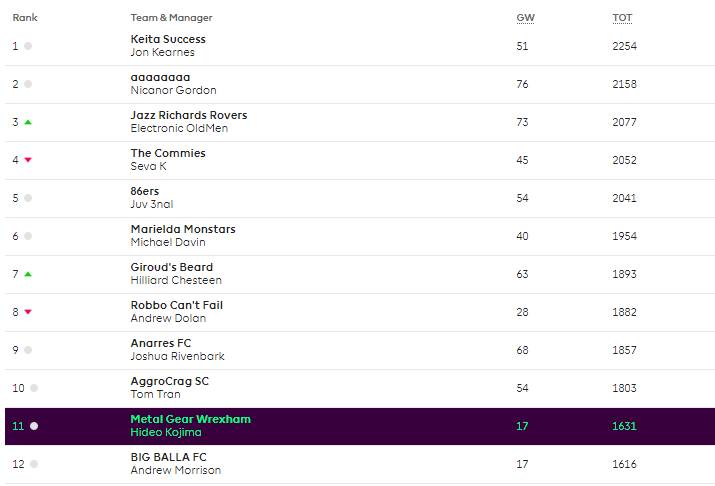Click red down arrow beside rank 4

(28, 160)
